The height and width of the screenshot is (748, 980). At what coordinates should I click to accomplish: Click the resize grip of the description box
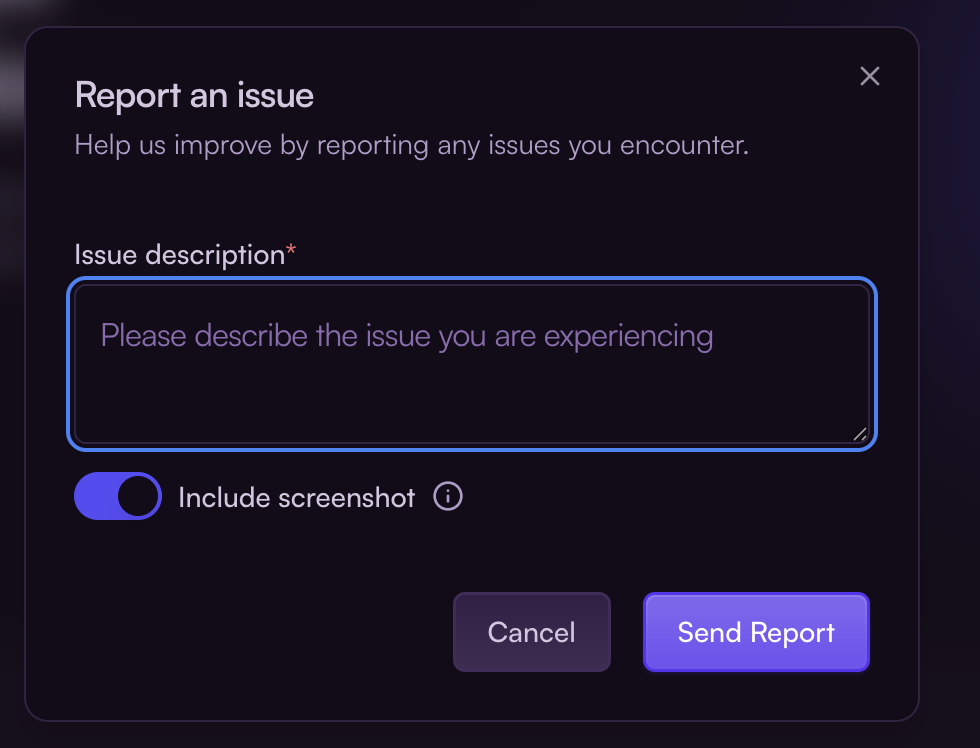pos(860,434)
